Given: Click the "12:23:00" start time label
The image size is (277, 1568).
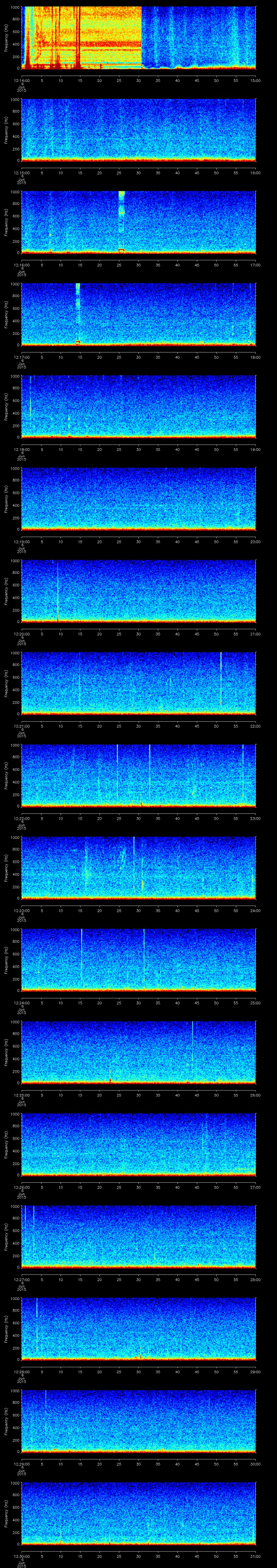Looking at the screenshot, I should click(x=22, y=910).
